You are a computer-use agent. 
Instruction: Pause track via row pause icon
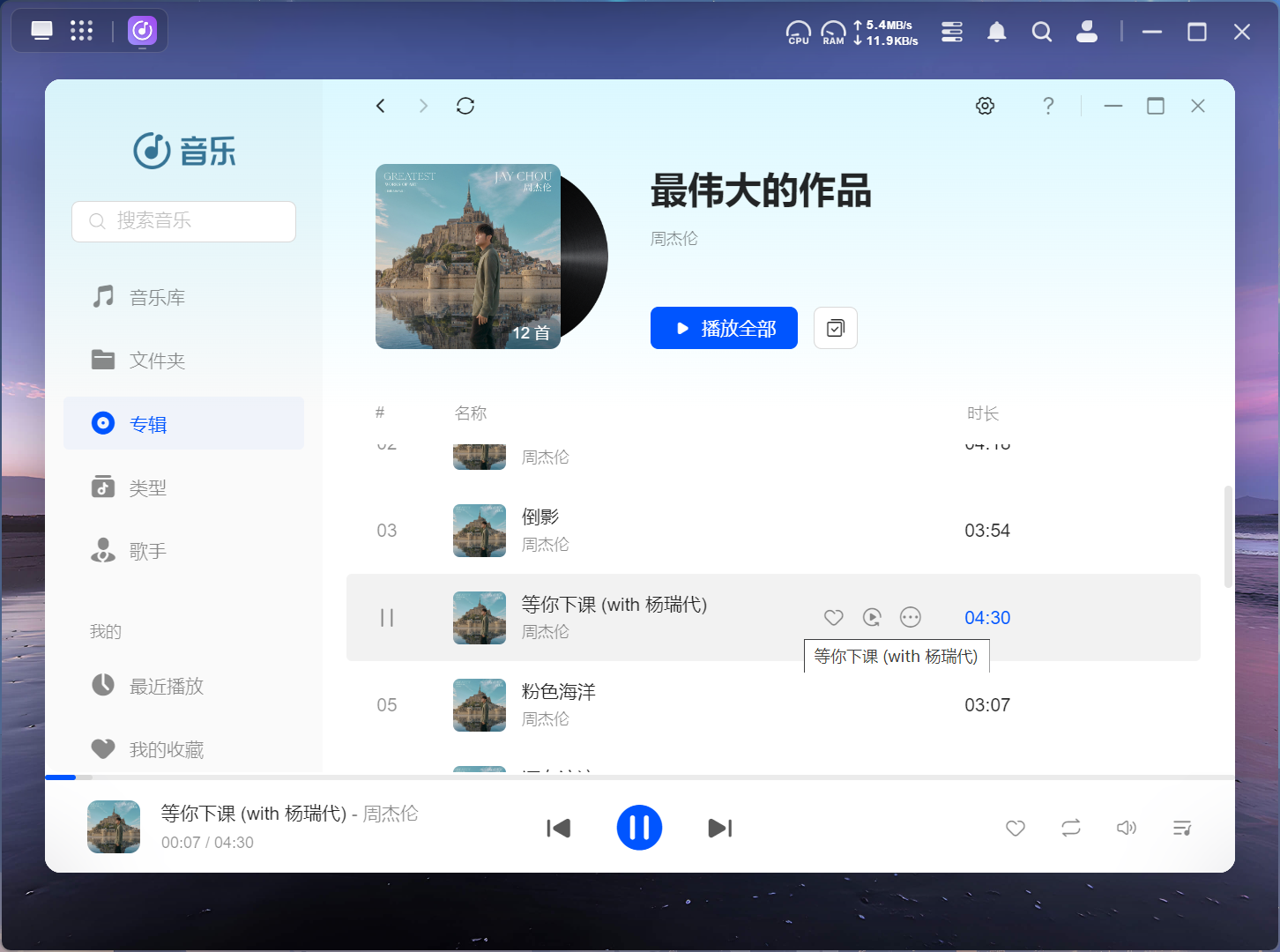[x=387, y=617]
